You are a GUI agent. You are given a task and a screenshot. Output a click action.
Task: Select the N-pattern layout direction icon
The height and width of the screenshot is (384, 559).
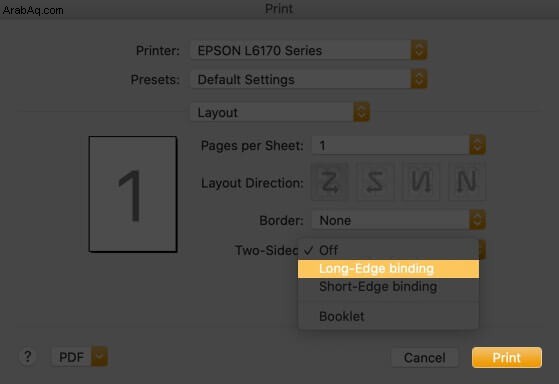[467, 182]
